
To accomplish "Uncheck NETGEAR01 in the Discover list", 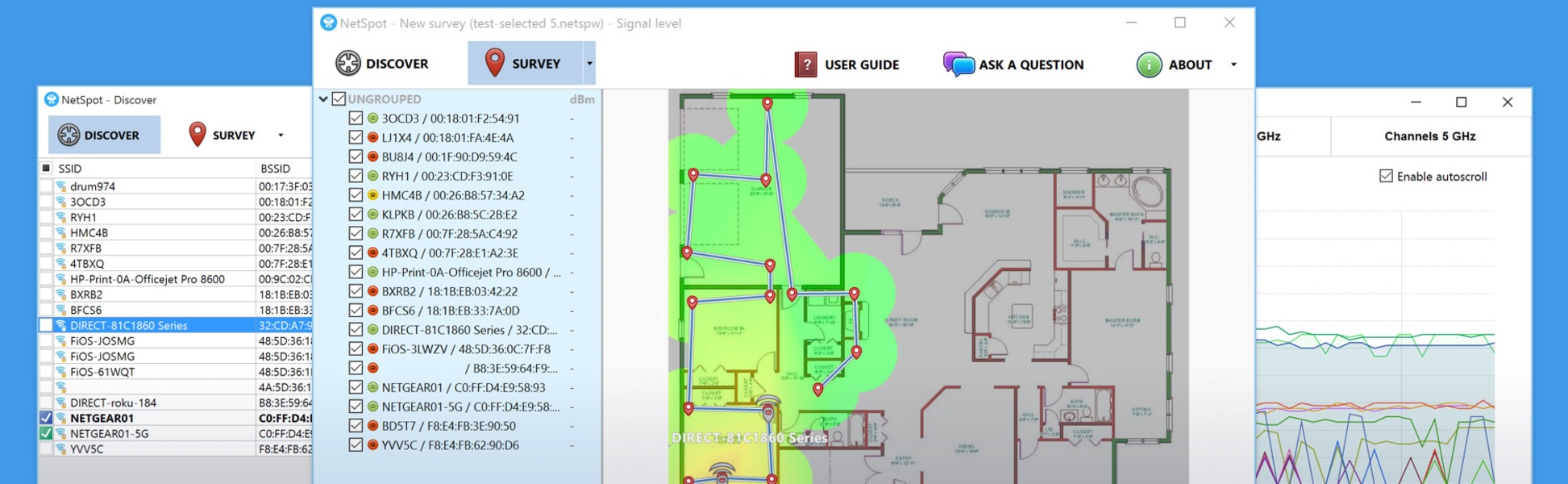I will [46, 418].
